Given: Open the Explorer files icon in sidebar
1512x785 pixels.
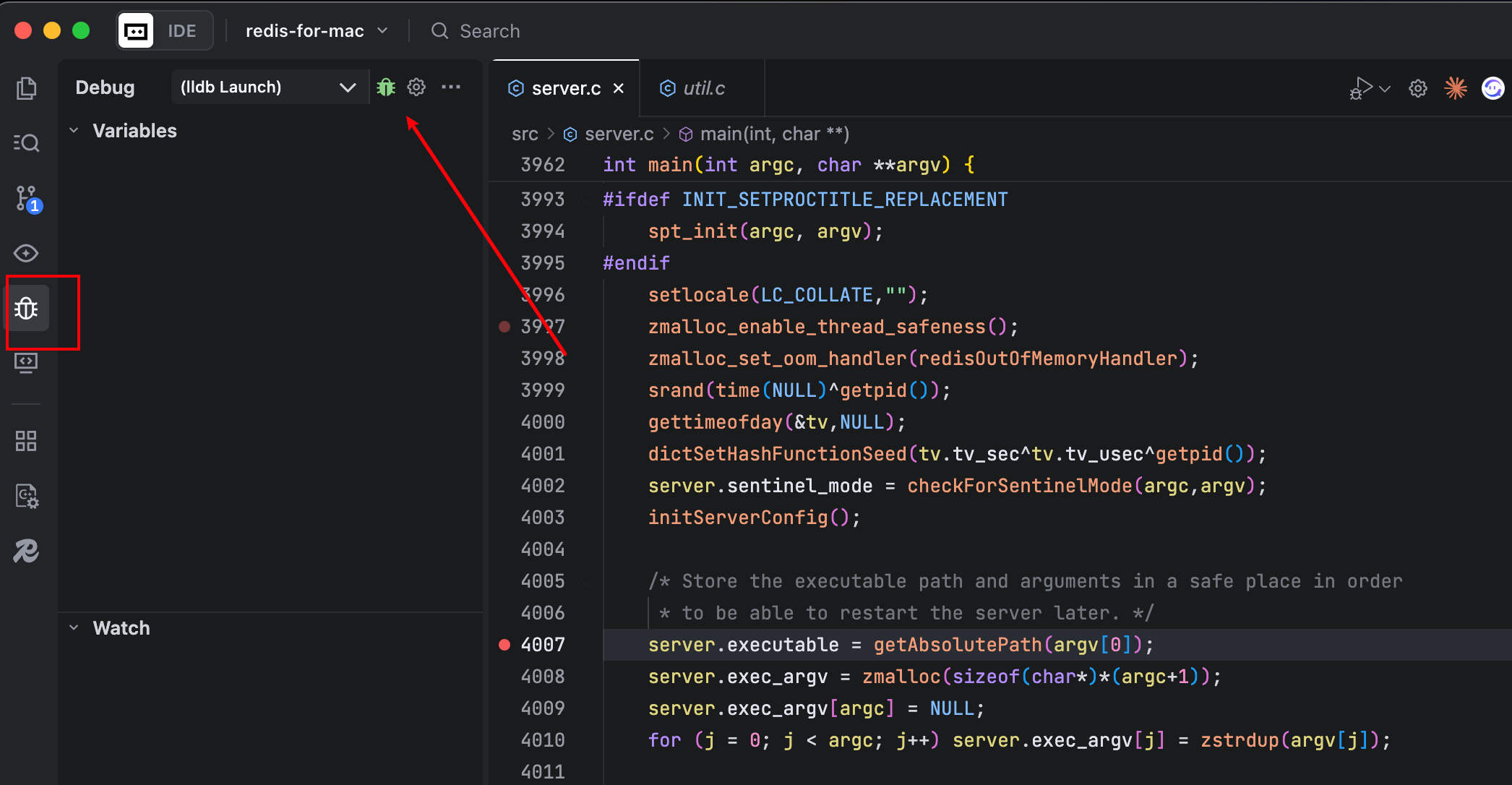Looking at the screenshot, I should tap(27, 88).
